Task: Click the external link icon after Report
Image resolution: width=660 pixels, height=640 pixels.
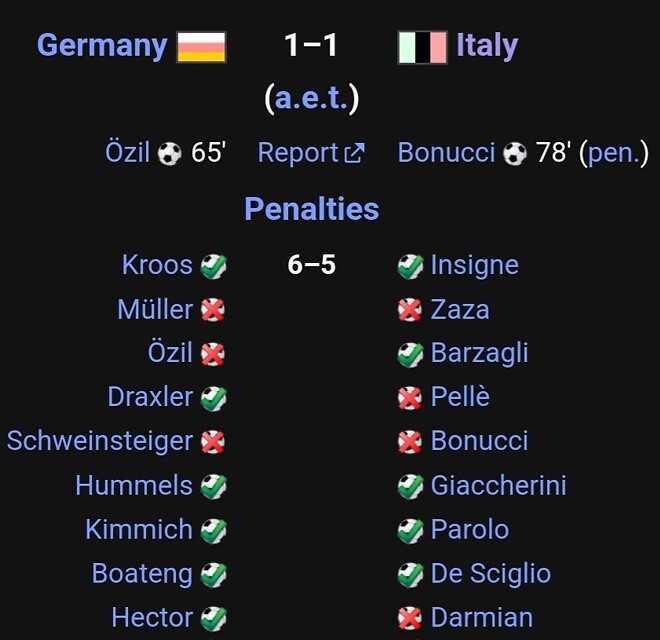Action: click(354, 153)
